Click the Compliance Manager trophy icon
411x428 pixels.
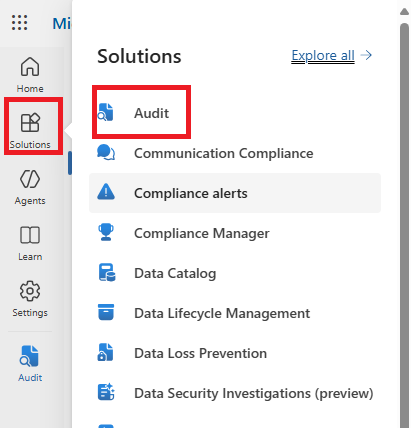[106, 232]
